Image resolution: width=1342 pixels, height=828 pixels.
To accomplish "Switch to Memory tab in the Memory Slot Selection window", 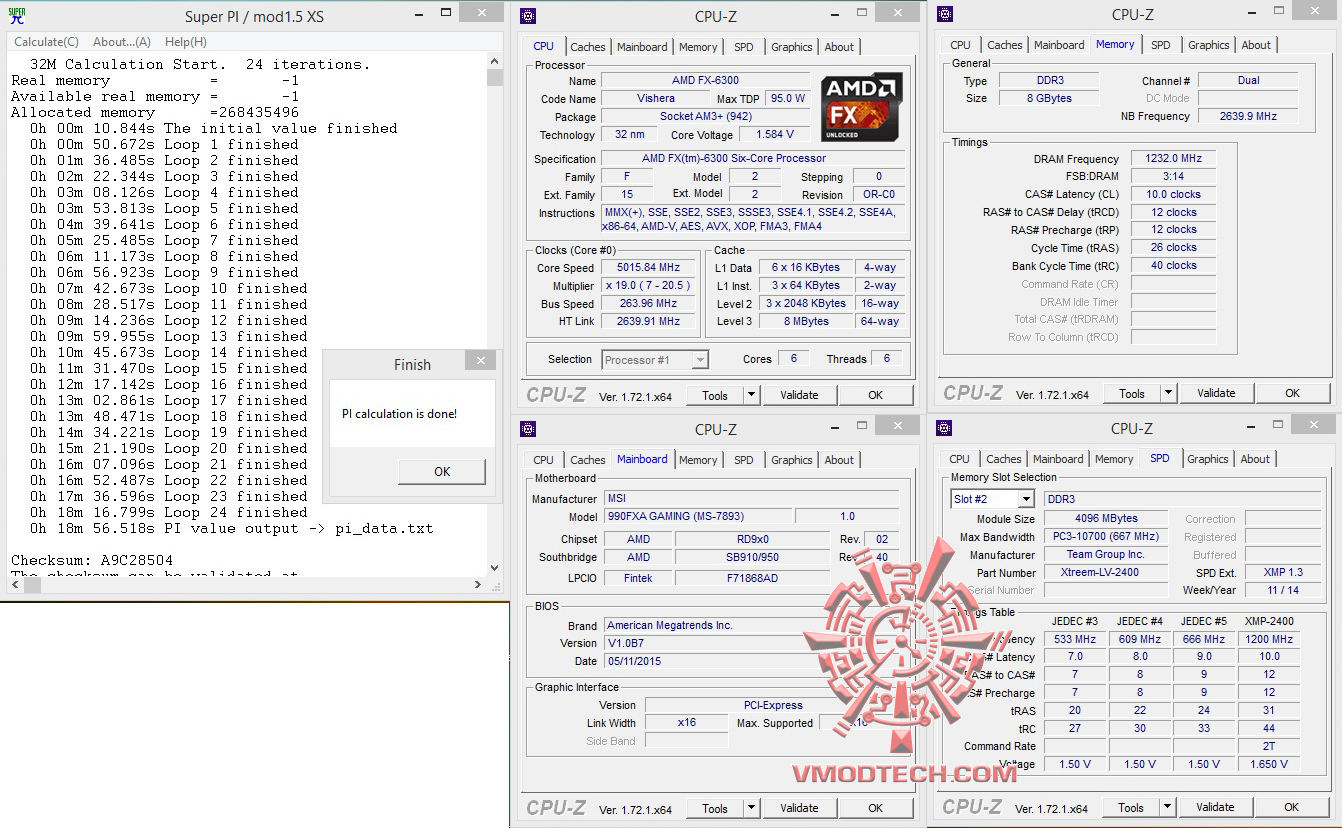I will click(x=1114, y=459).
